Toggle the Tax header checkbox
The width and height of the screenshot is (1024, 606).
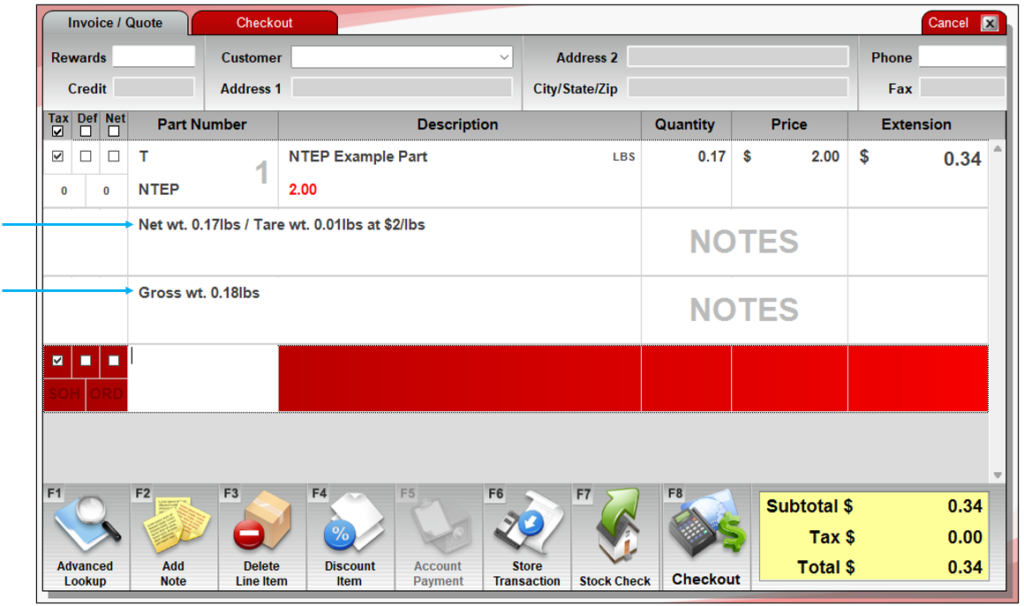pos(57,131)
